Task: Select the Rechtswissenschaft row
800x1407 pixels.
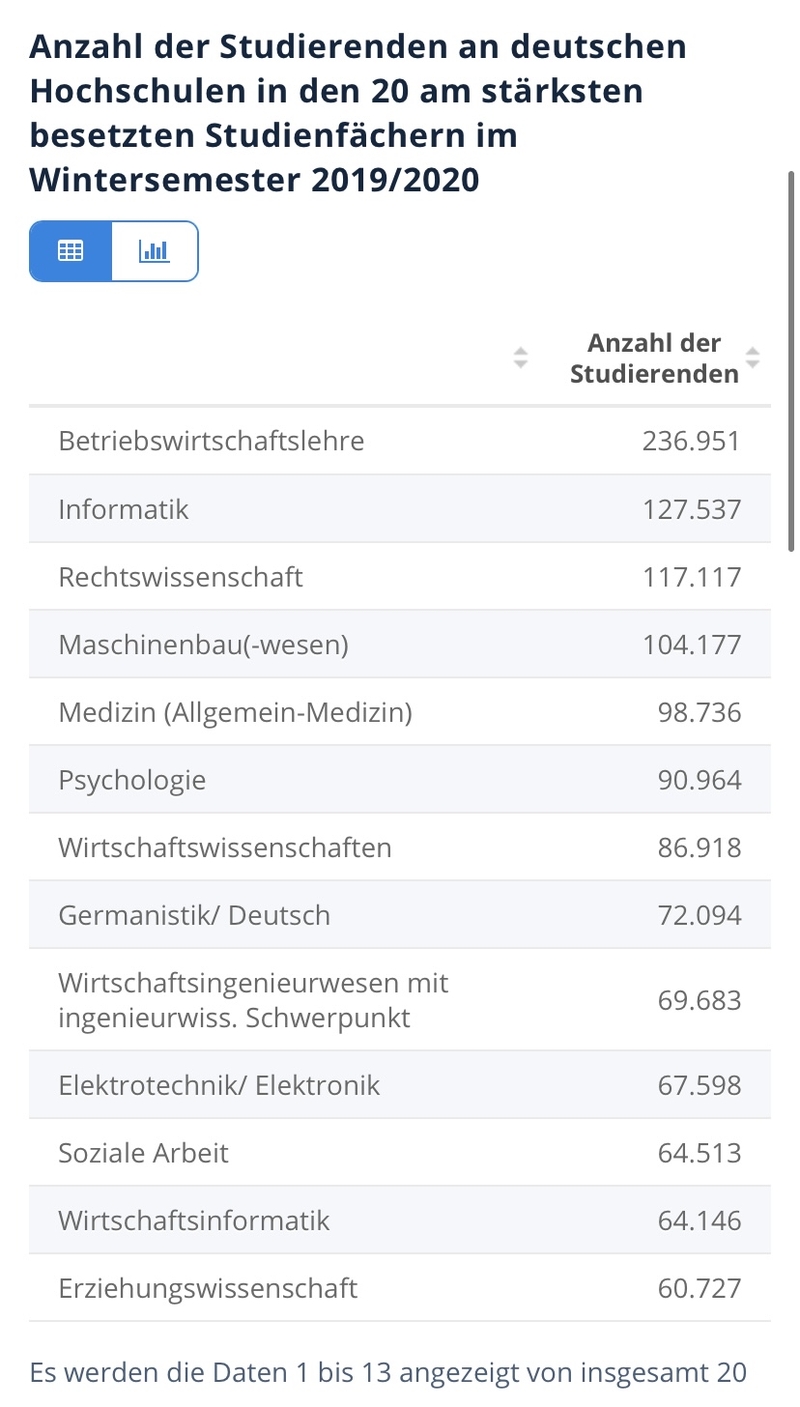Action: (400, 576)
